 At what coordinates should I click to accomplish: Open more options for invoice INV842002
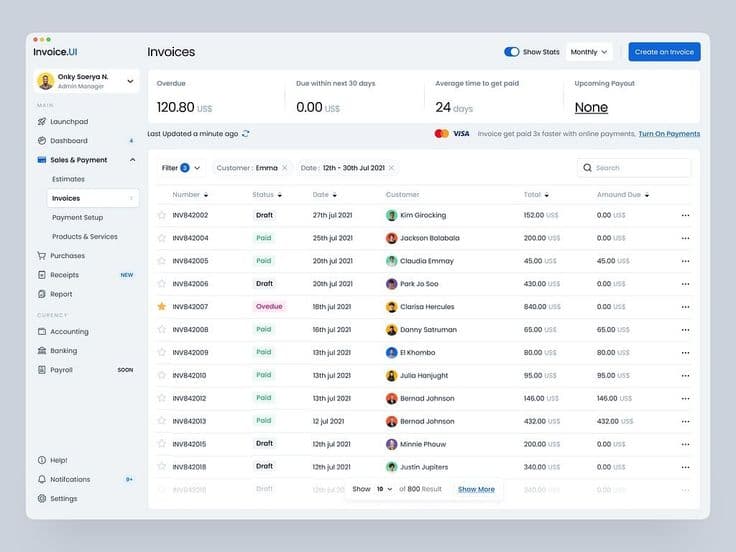click(685, 215)
